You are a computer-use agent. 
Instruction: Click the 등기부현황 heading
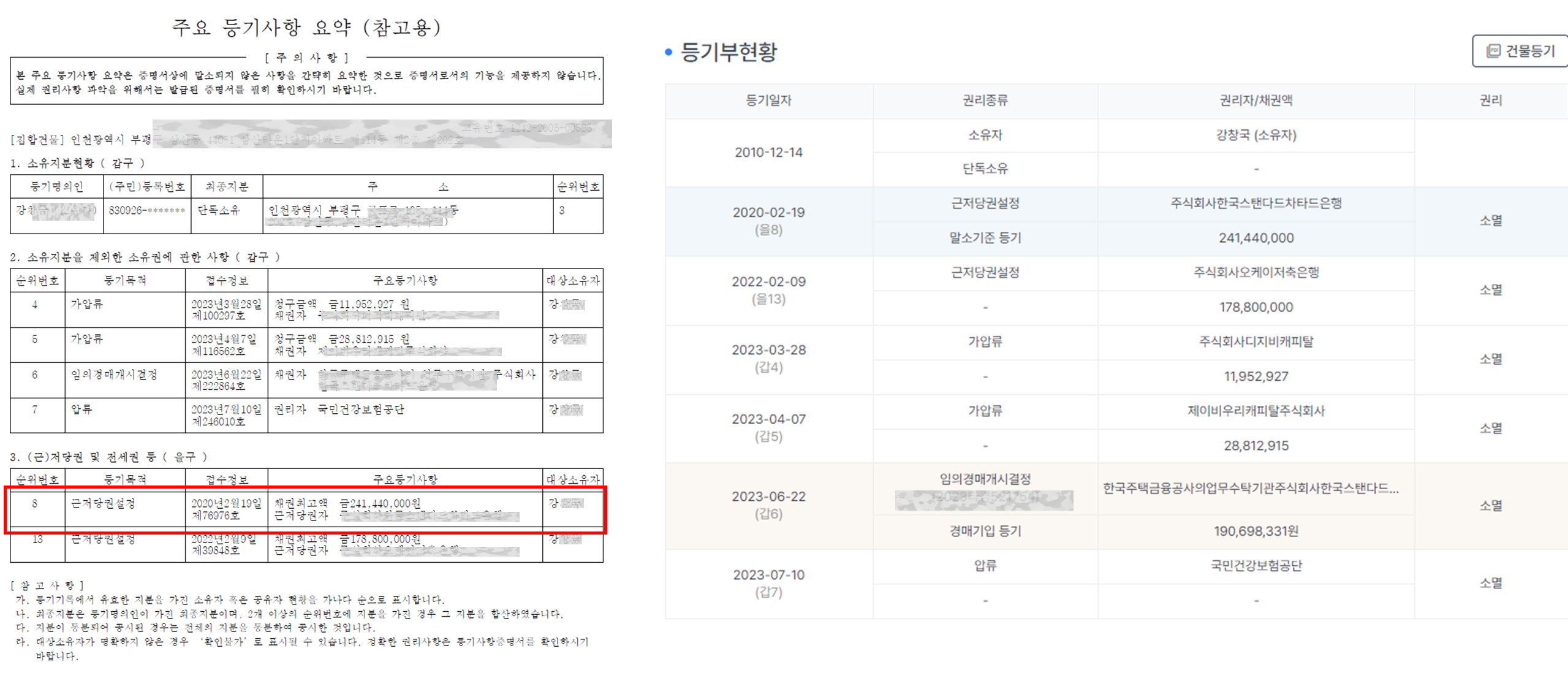point(729,51)
